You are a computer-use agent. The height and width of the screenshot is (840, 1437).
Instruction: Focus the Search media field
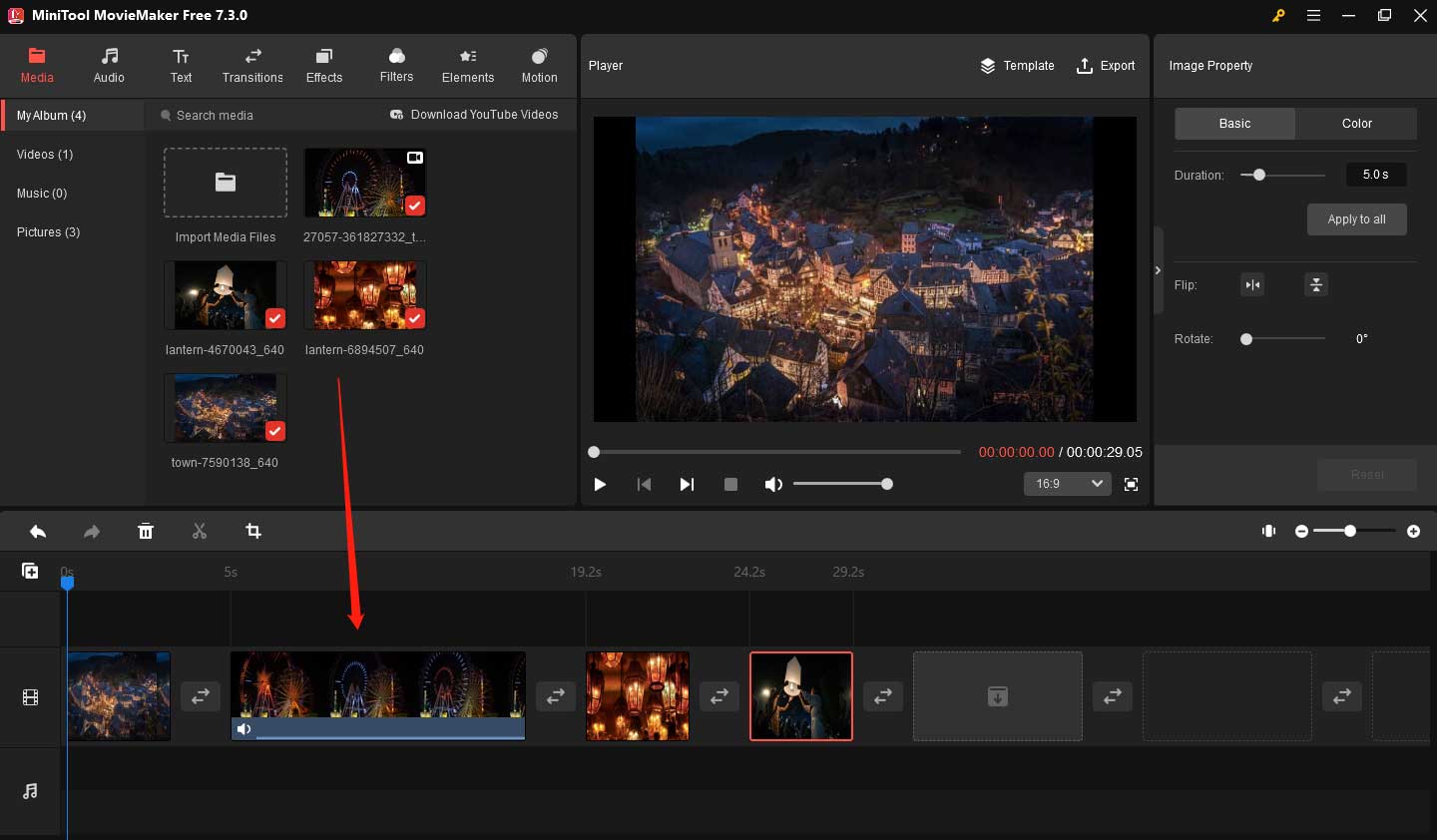(x=264, y=116)
